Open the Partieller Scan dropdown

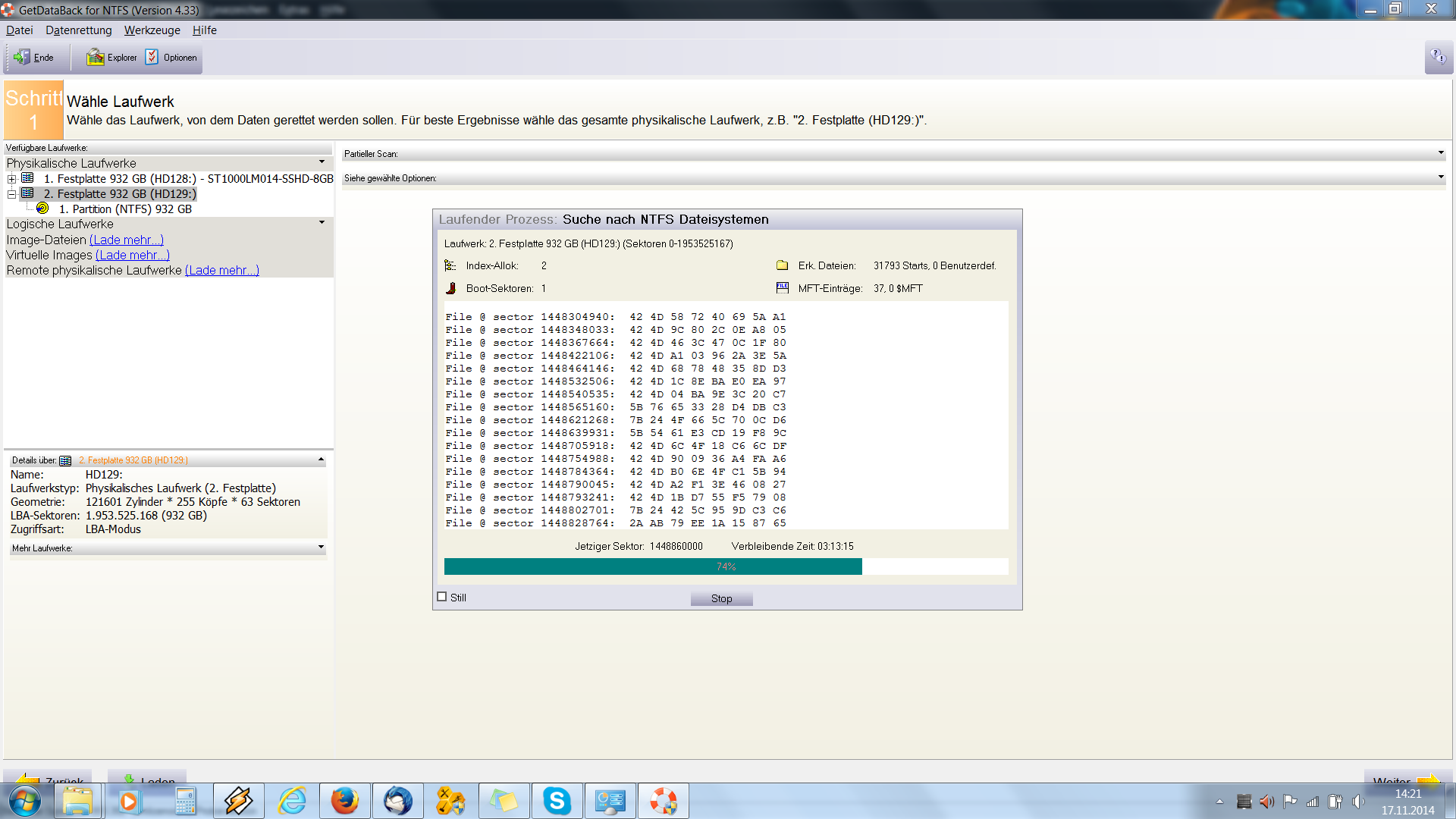[1440, 153]
